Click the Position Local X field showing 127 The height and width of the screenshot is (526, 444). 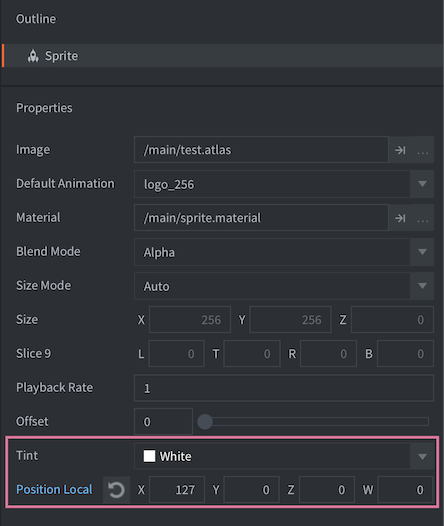pyautogui.click(x=177, y=490)
